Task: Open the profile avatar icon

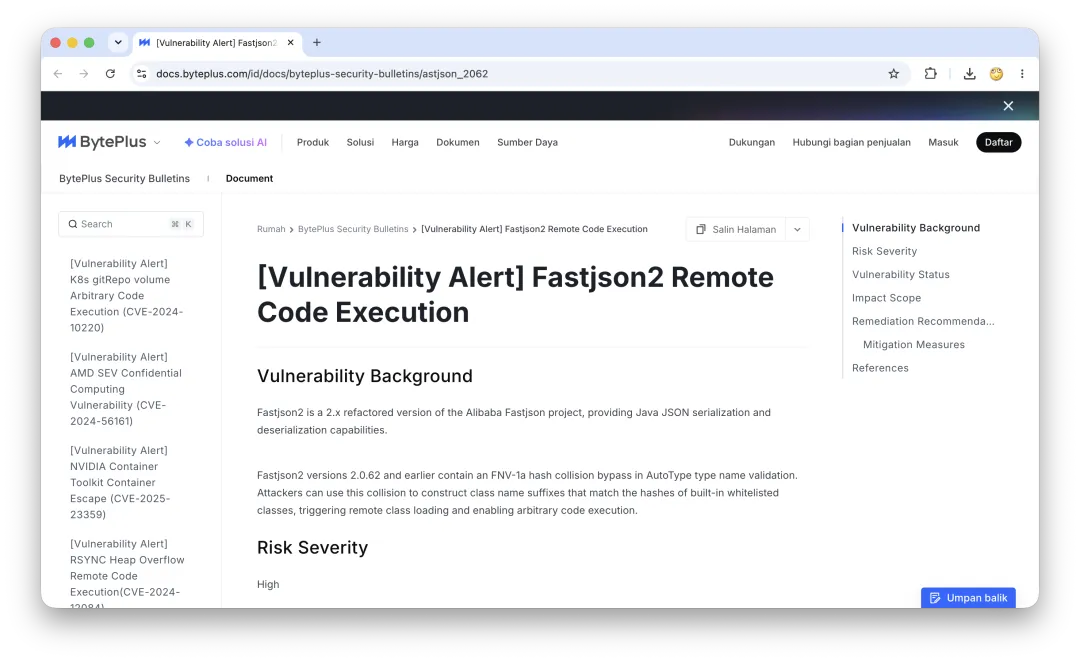Action: tap(996, 74)
